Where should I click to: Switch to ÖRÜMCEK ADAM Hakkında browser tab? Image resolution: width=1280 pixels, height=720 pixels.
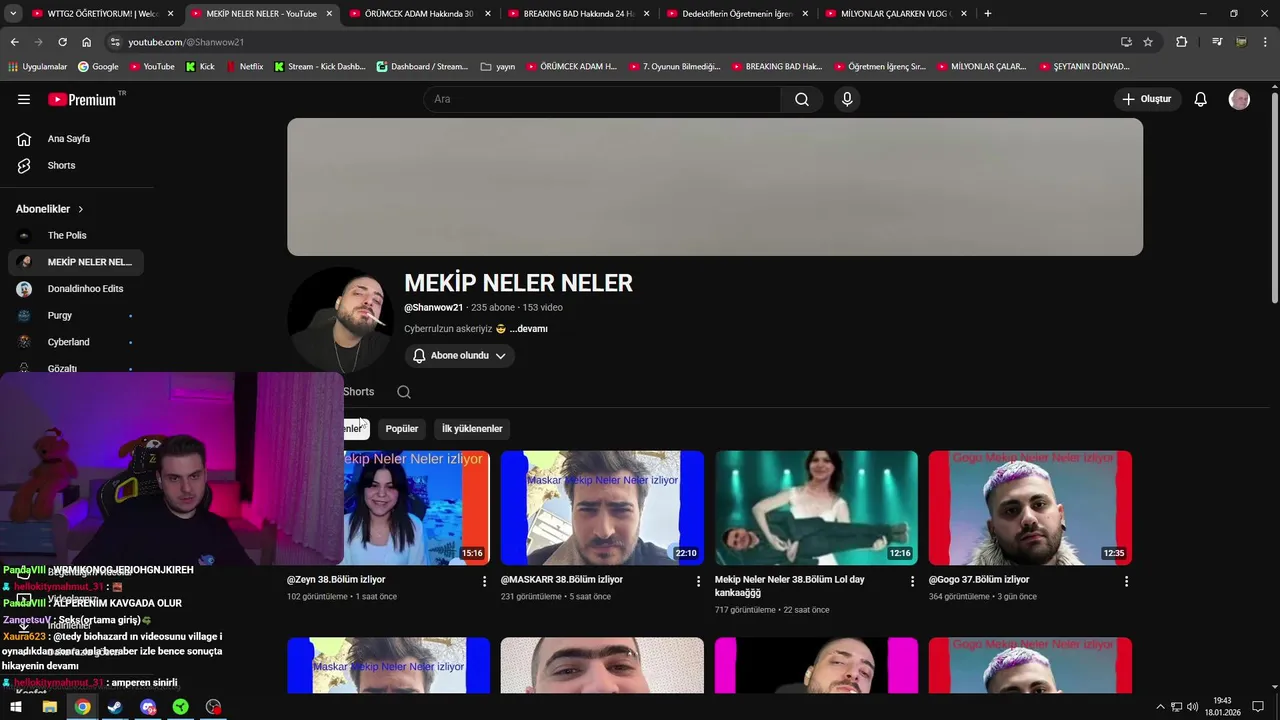421,14
